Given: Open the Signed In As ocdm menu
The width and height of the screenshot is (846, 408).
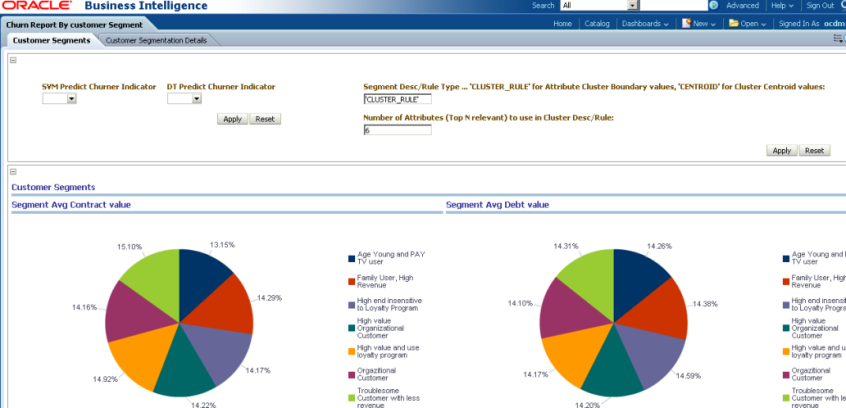Looking at the screenshot, I should [812, 24].
